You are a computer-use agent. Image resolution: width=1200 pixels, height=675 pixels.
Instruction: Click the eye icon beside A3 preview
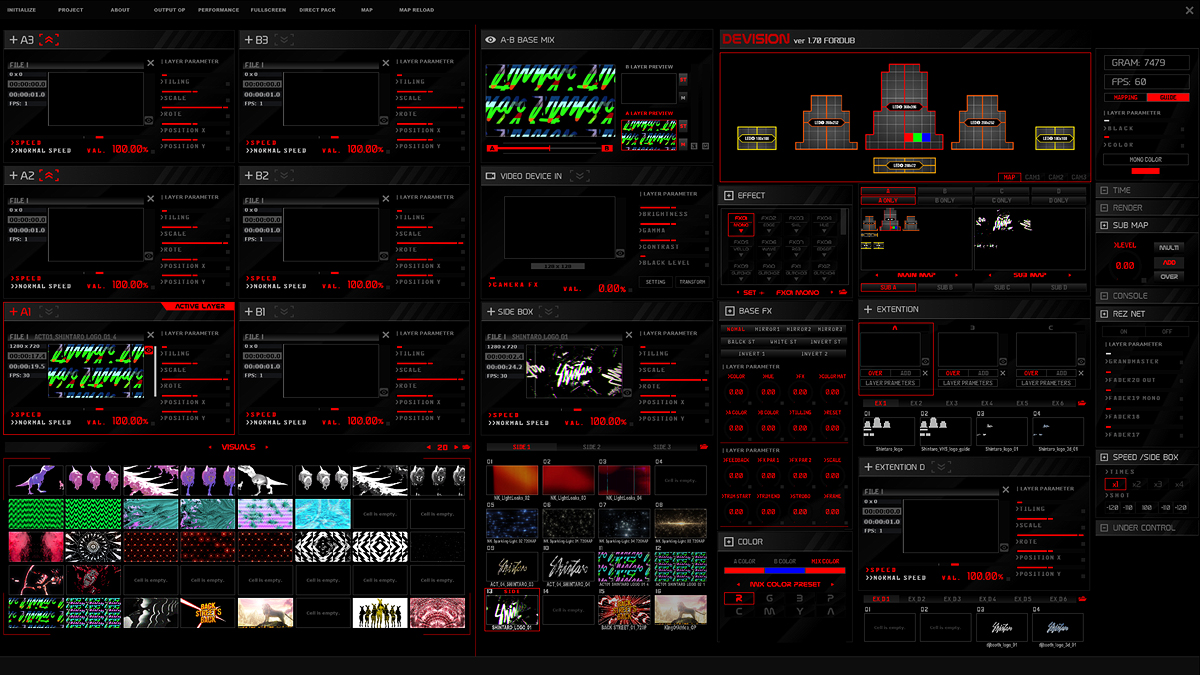[x=149, y=119]
